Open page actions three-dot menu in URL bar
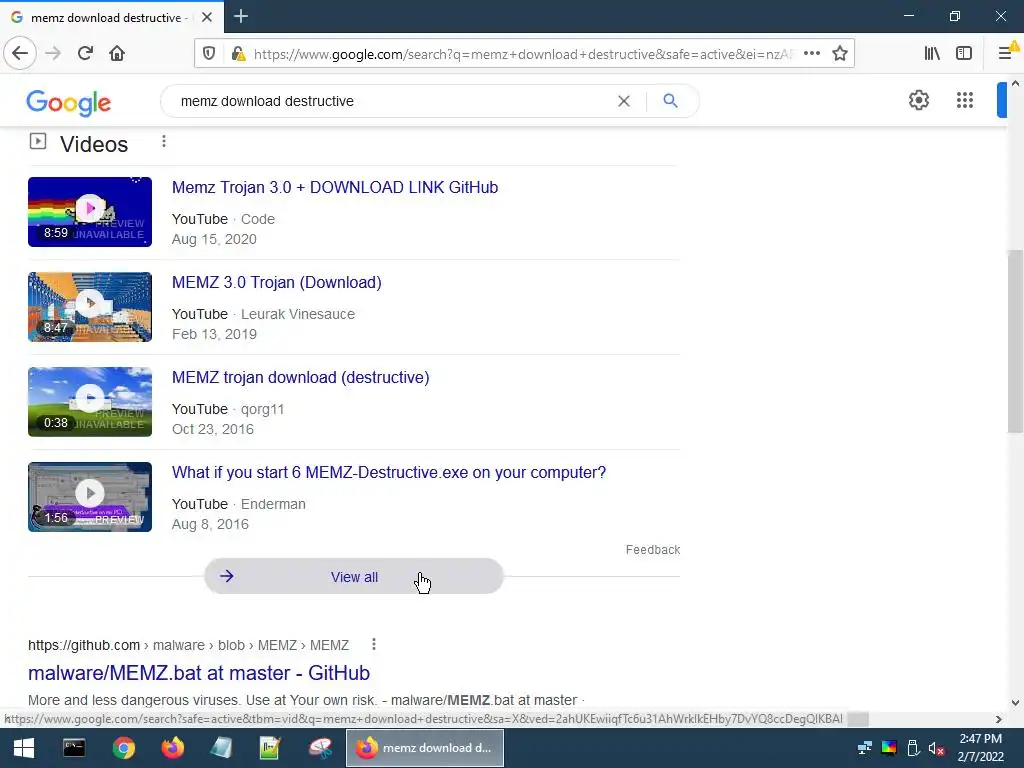 click(812, 54)
